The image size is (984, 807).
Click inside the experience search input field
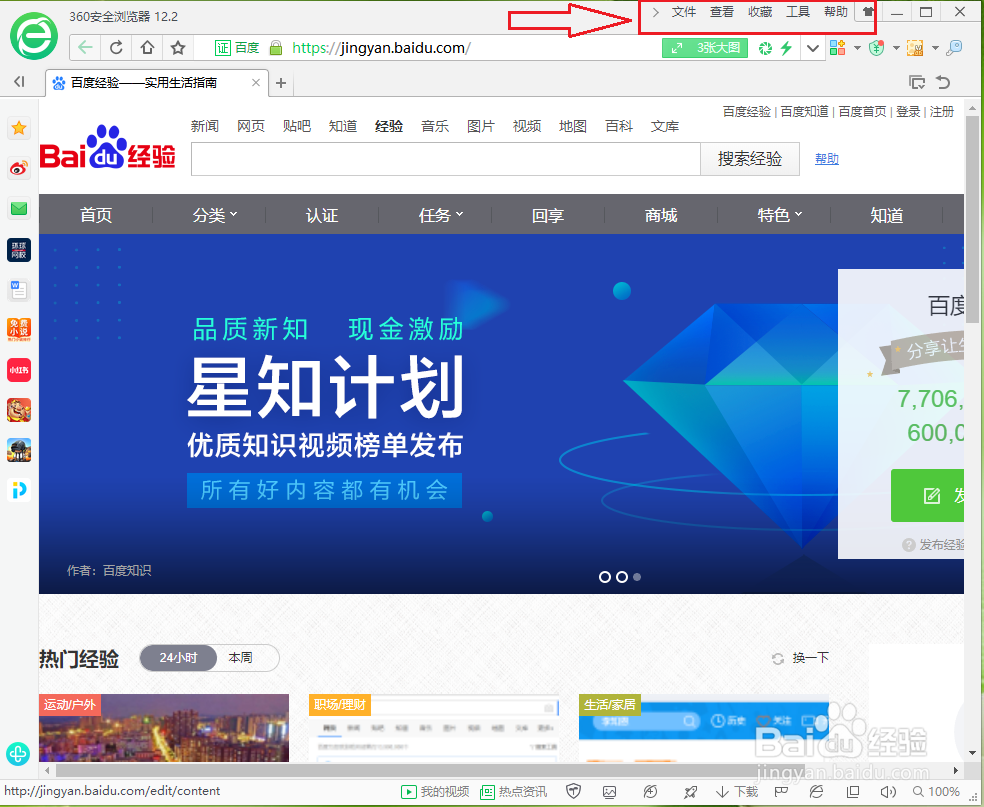point(445,159)
